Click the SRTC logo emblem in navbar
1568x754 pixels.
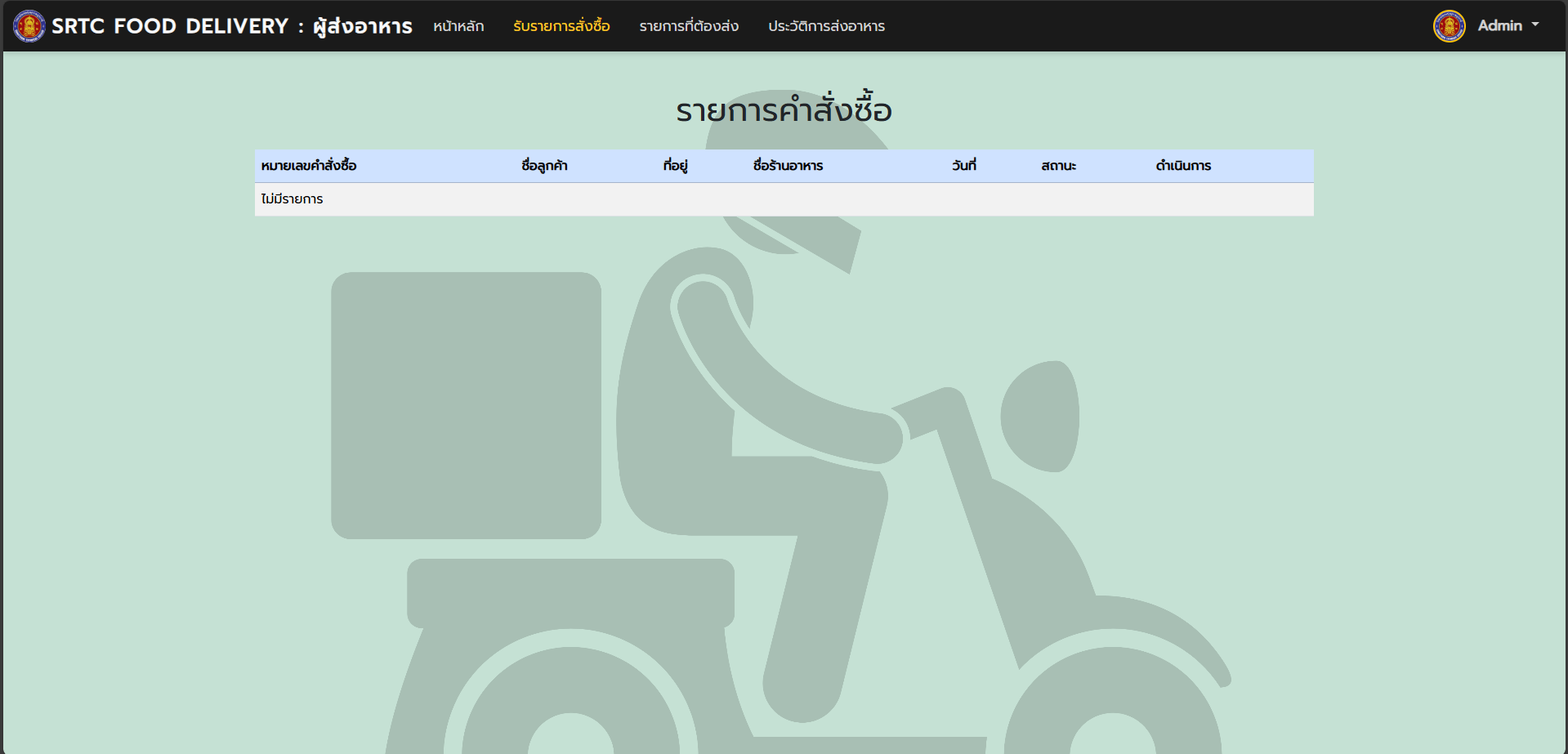(29, 26)
